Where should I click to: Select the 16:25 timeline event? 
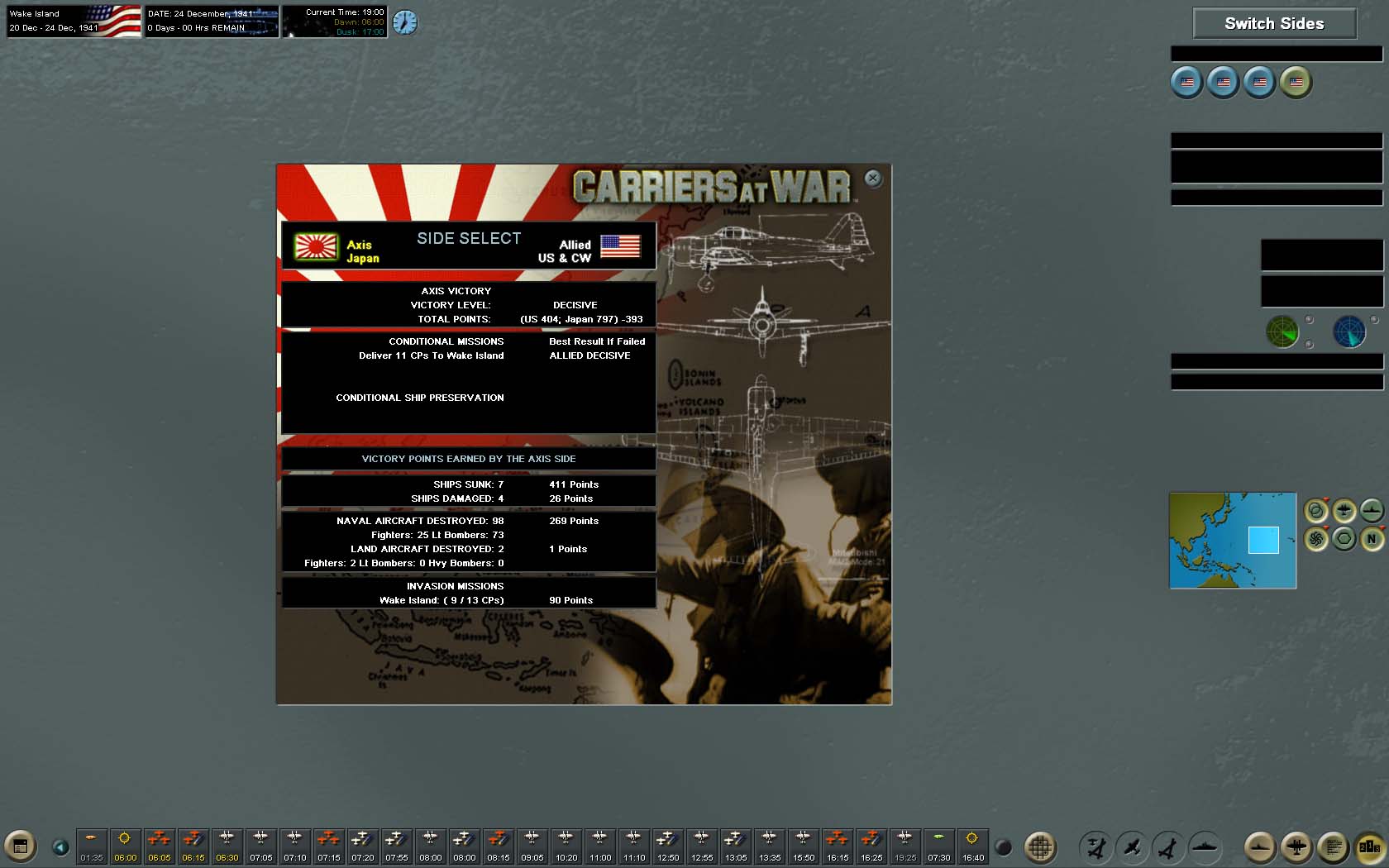click(x=871, y=847)
